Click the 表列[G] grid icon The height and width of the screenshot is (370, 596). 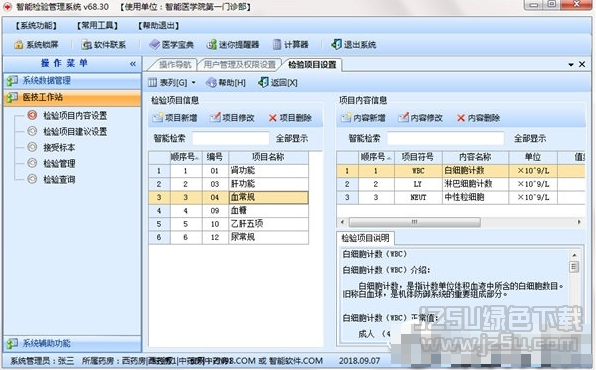[152, 82]
